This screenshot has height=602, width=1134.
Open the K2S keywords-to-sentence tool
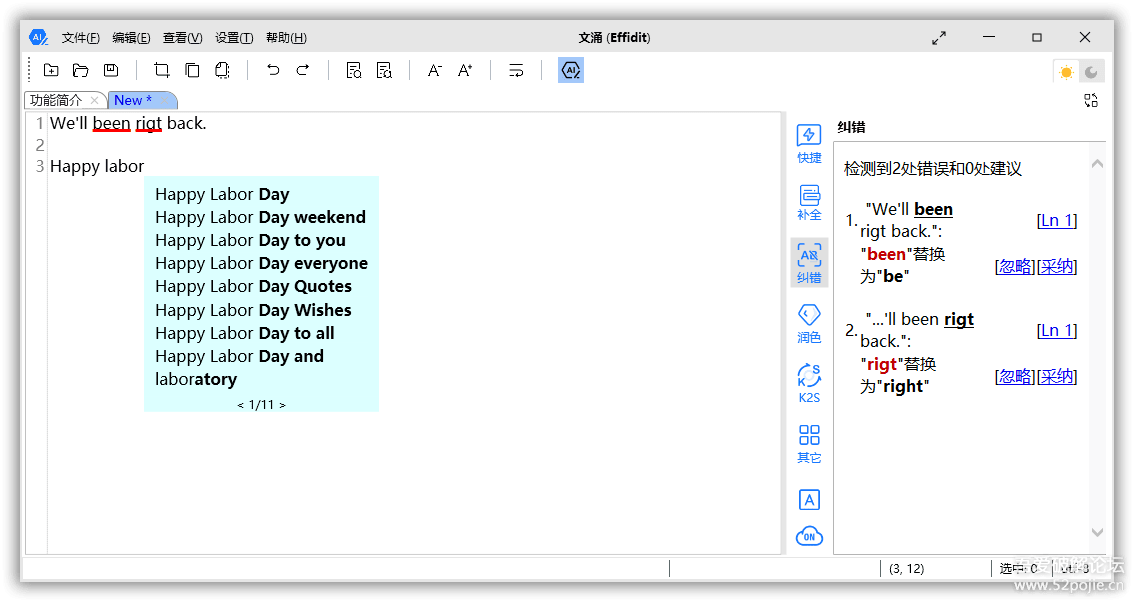click(x=809, y=383)
